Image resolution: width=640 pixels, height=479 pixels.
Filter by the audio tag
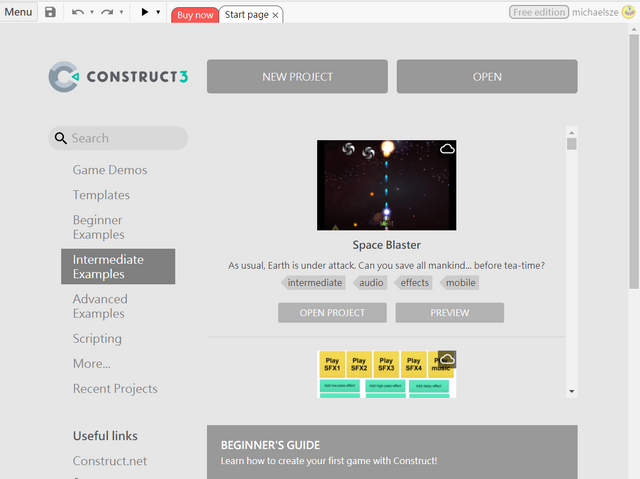370,283
